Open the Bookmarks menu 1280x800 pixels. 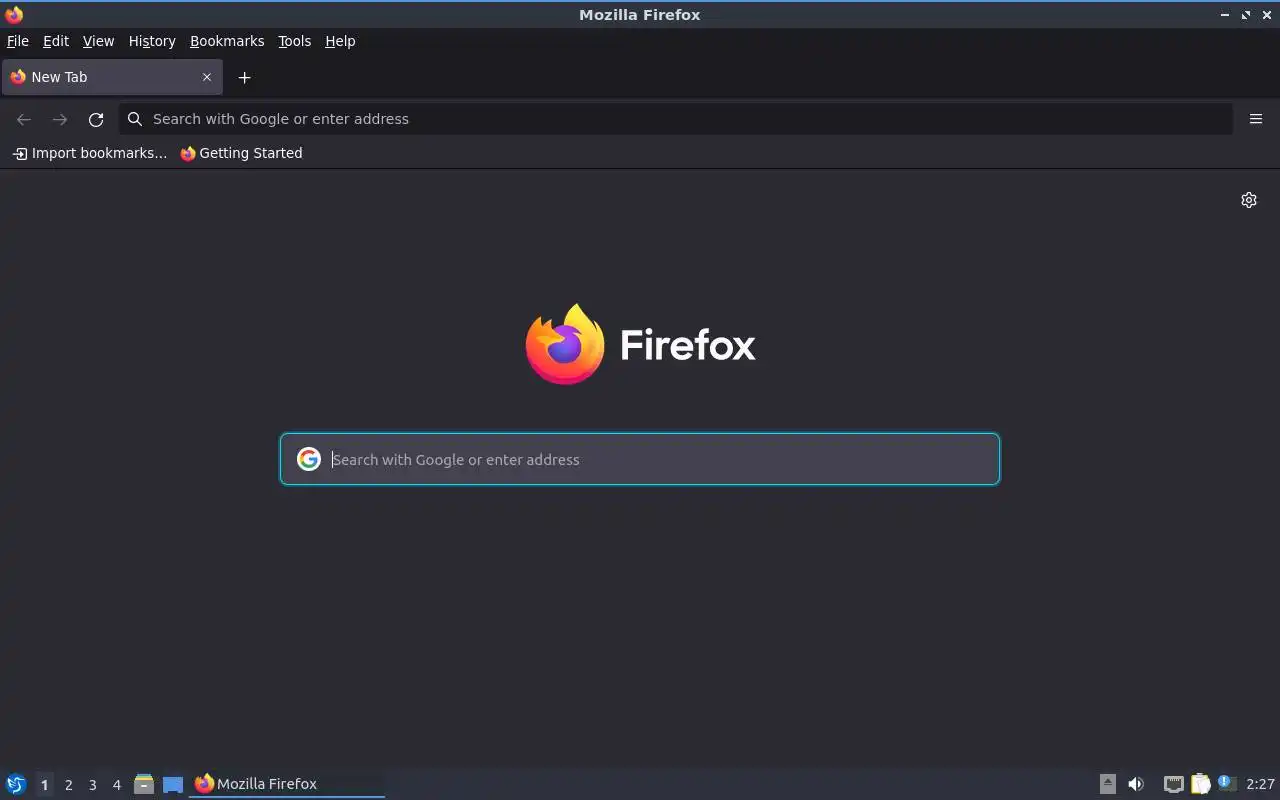pyautogui.click(x=227, y=41)
